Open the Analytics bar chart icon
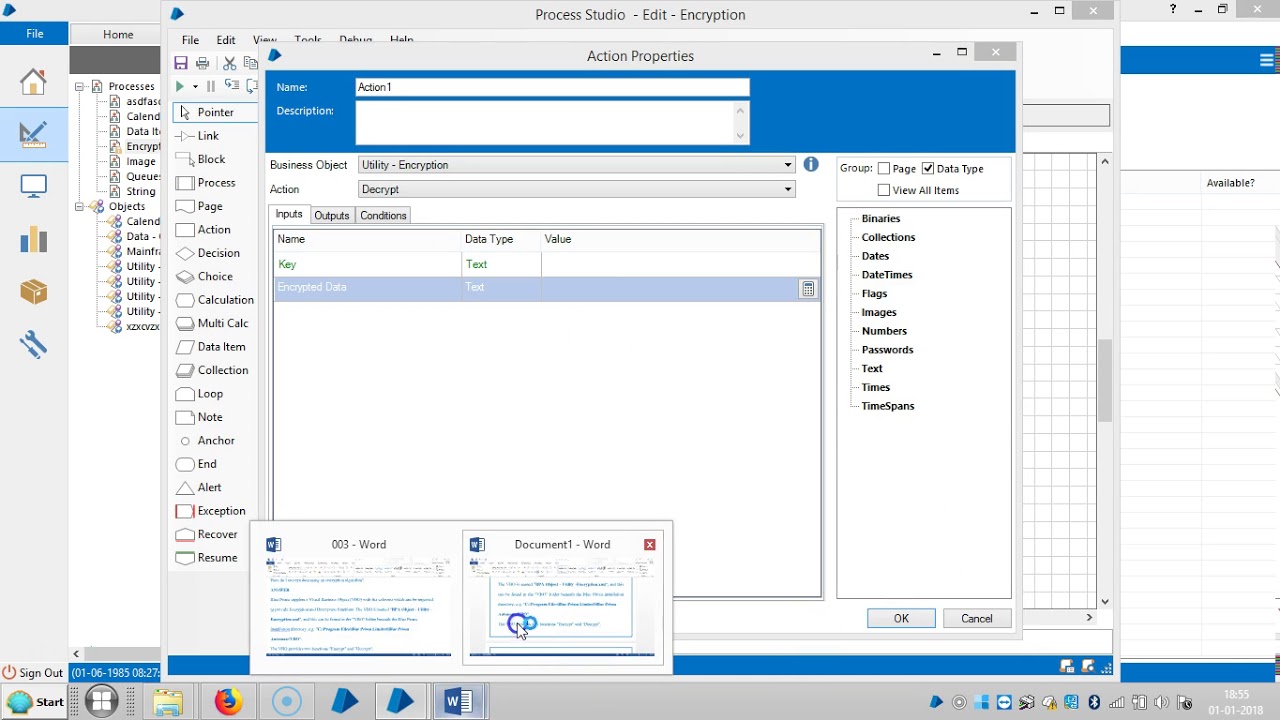This screenshot has width=1280, height=720. (x=33, y=239)
